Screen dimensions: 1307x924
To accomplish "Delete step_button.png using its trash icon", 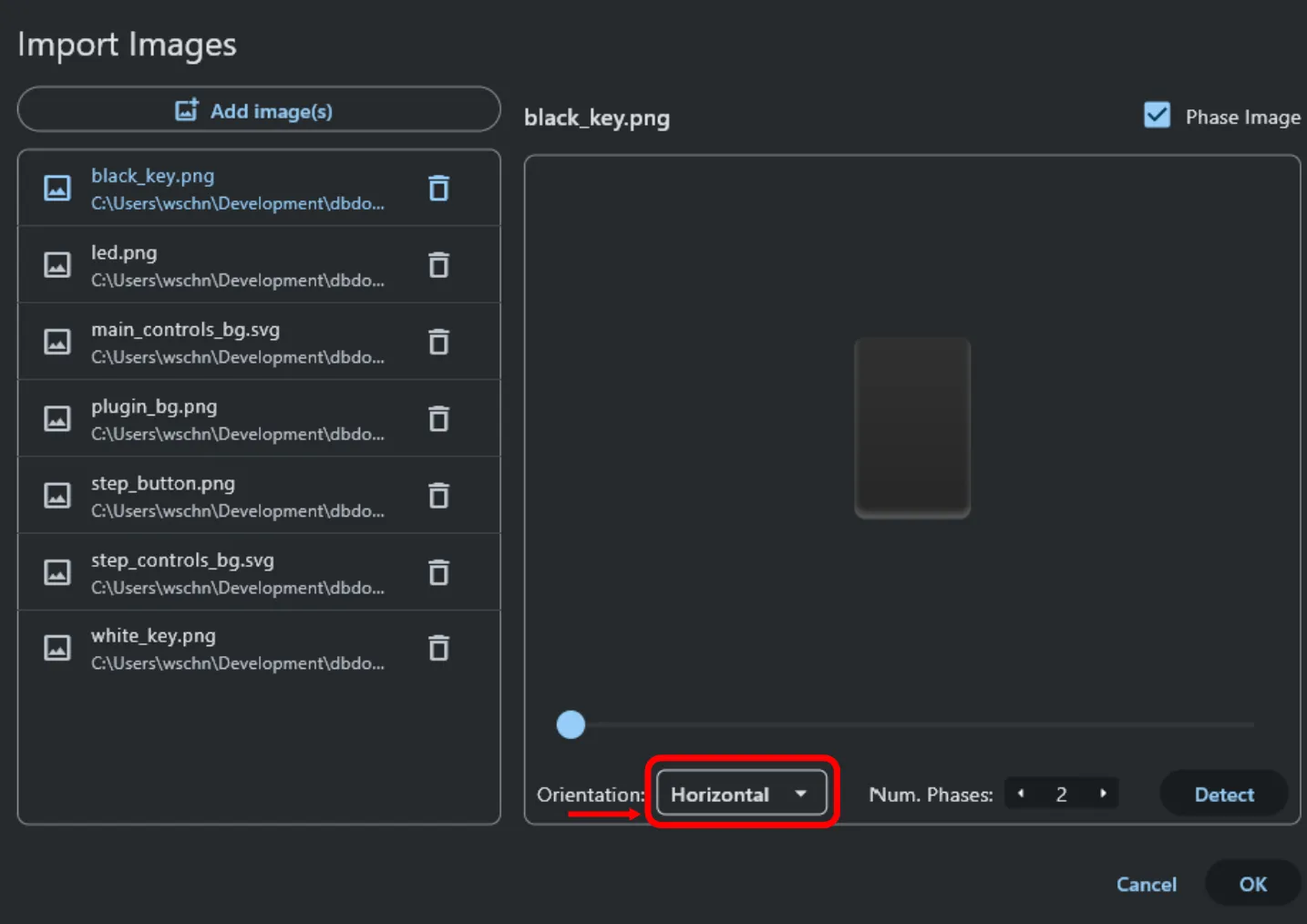I will 438,495.
